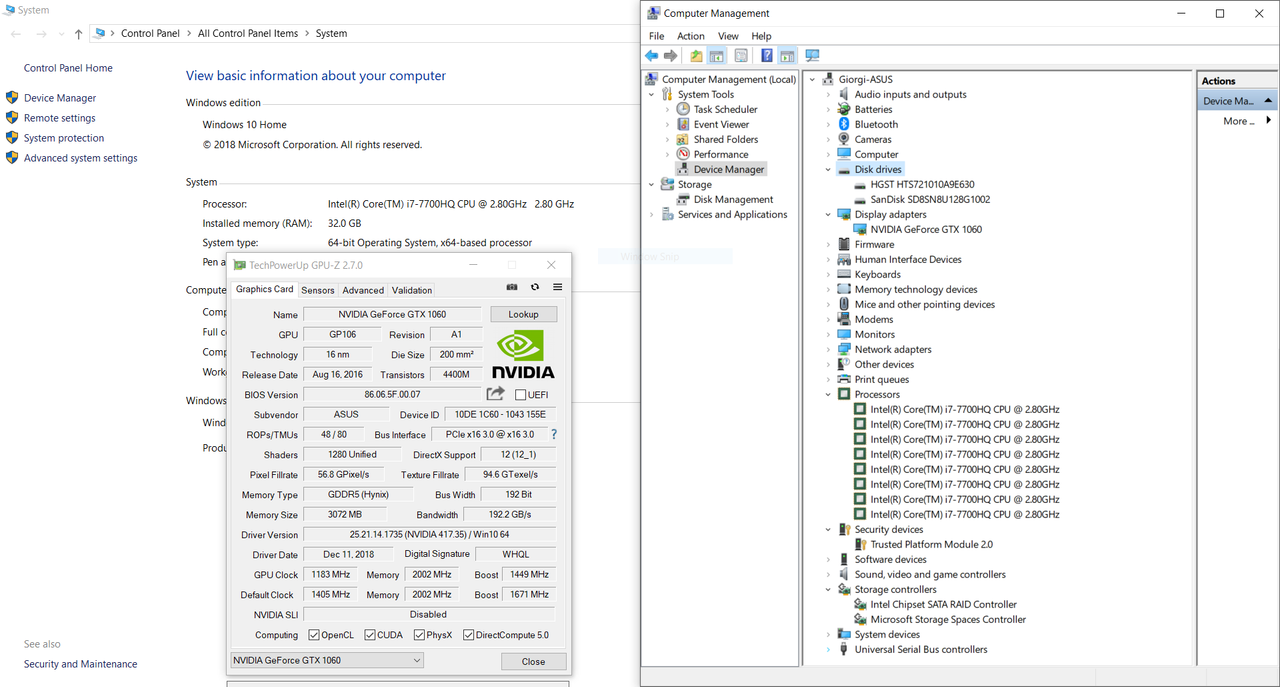
Task: Click the Scan for hardware changes monitor icon
Action: click(x=812, y=56)
